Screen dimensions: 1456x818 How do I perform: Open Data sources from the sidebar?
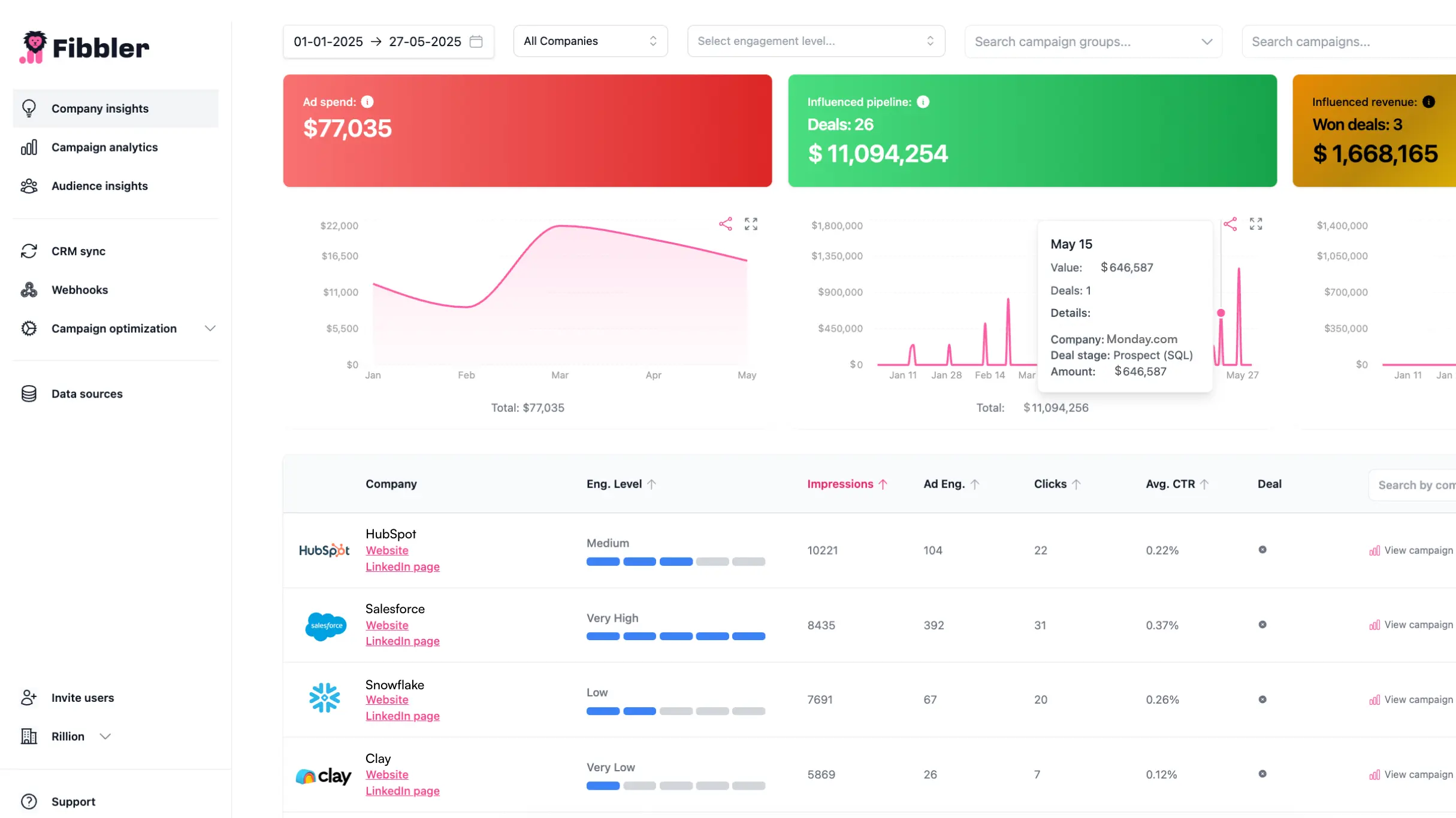[x=87, y=393]
